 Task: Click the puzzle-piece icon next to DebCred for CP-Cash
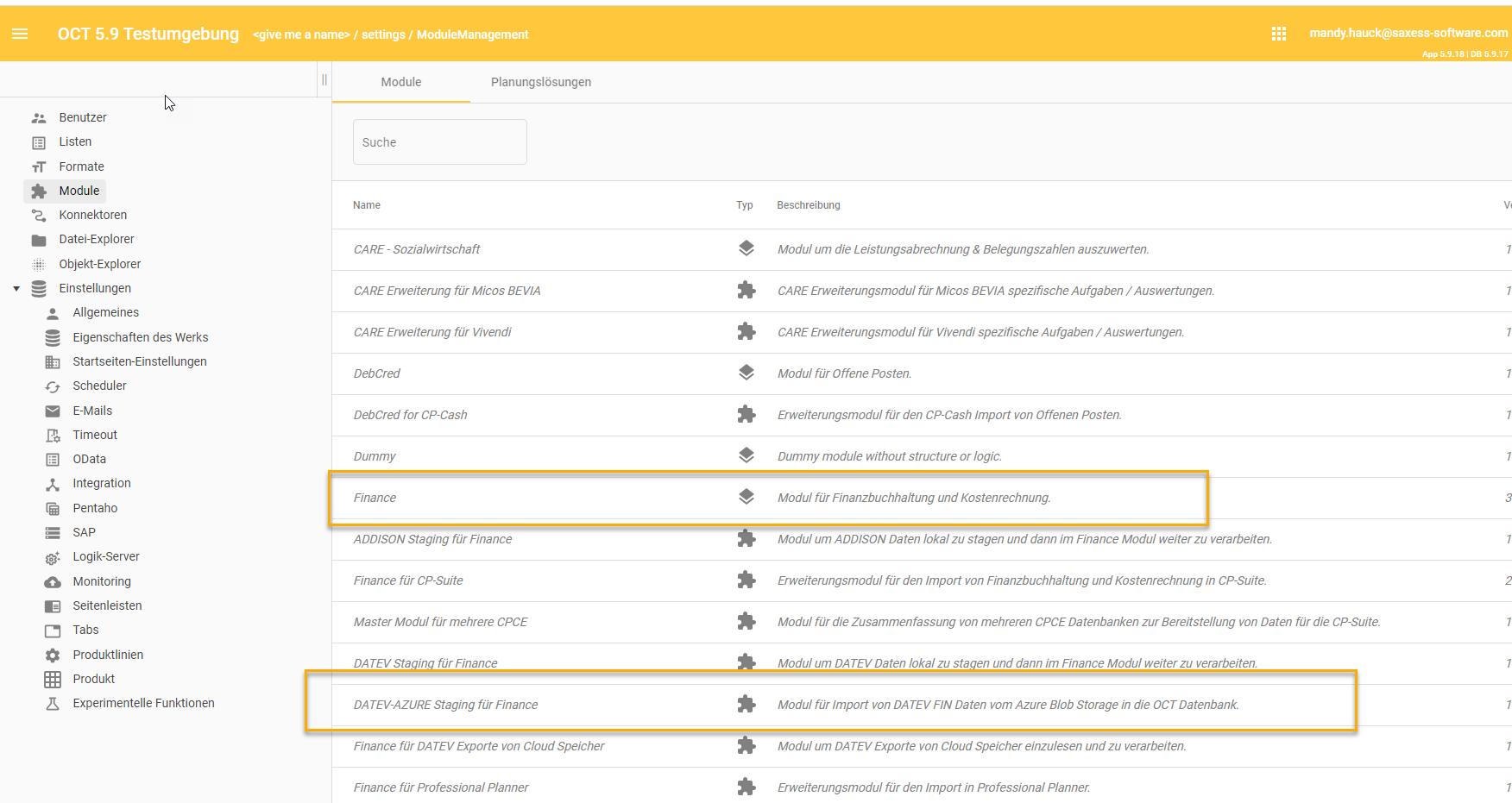[x=746, y=415]
